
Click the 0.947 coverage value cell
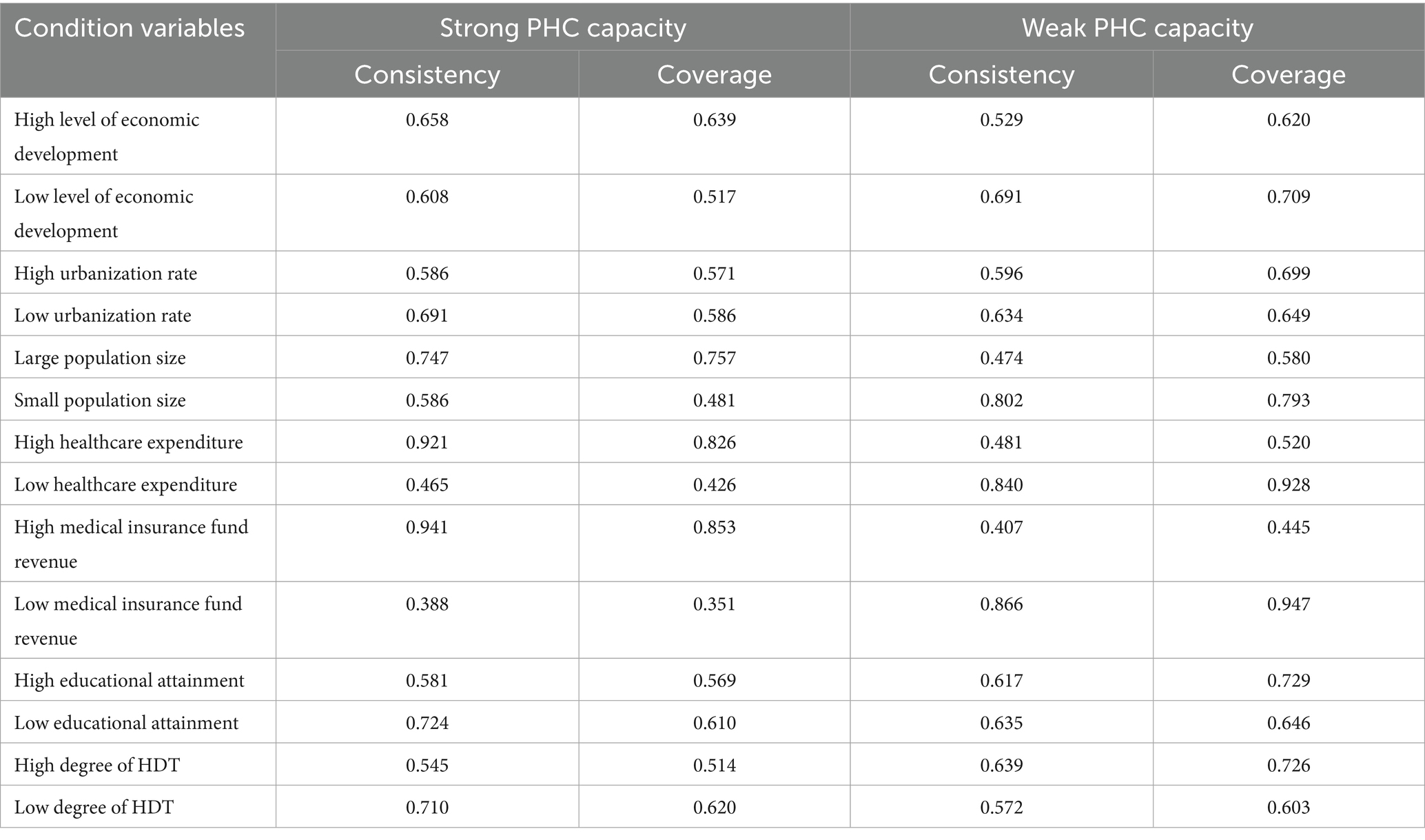[1289, 604]
